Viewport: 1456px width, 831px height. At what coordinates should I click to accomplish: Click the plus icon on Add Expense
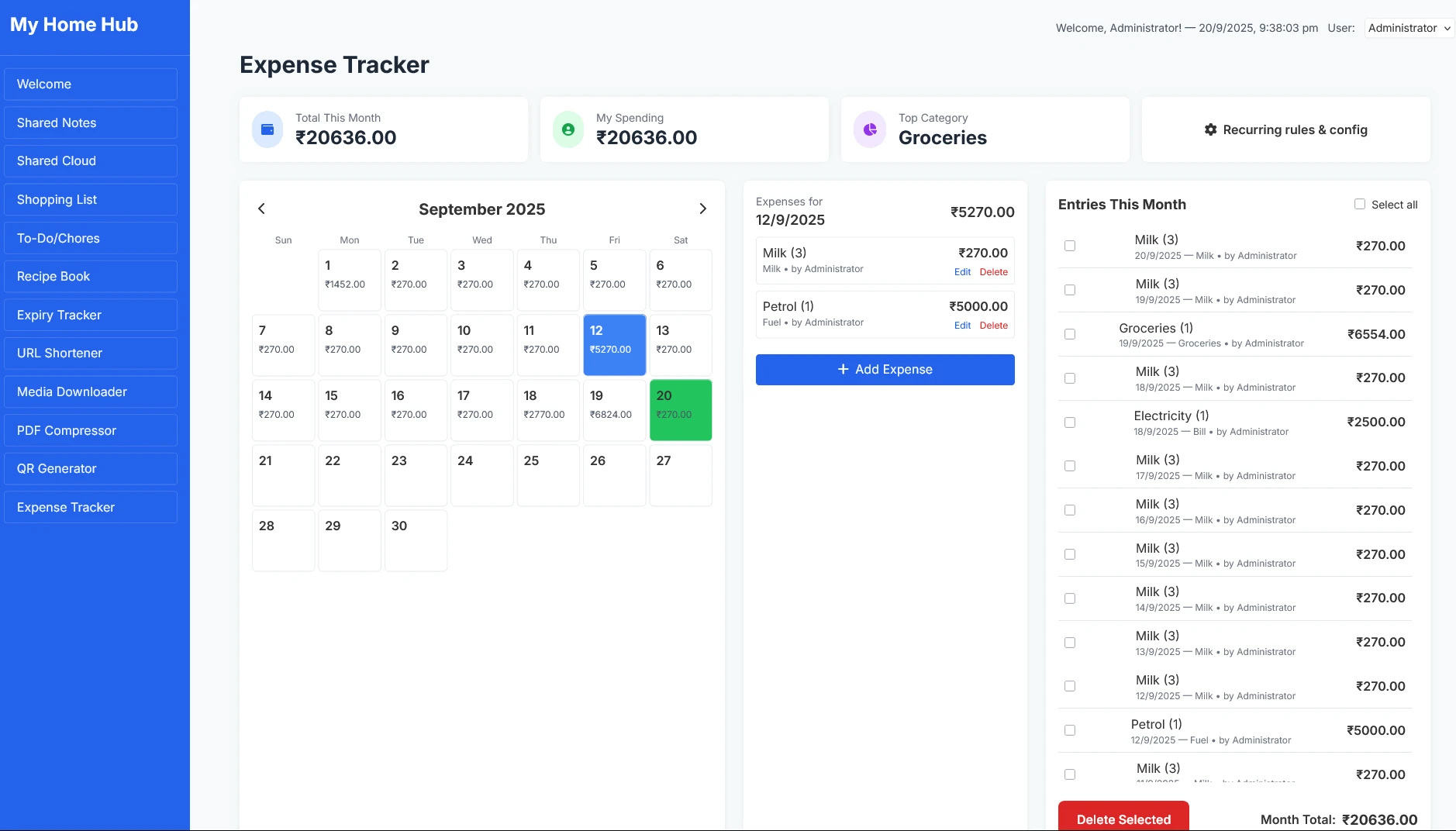(843, 370)
